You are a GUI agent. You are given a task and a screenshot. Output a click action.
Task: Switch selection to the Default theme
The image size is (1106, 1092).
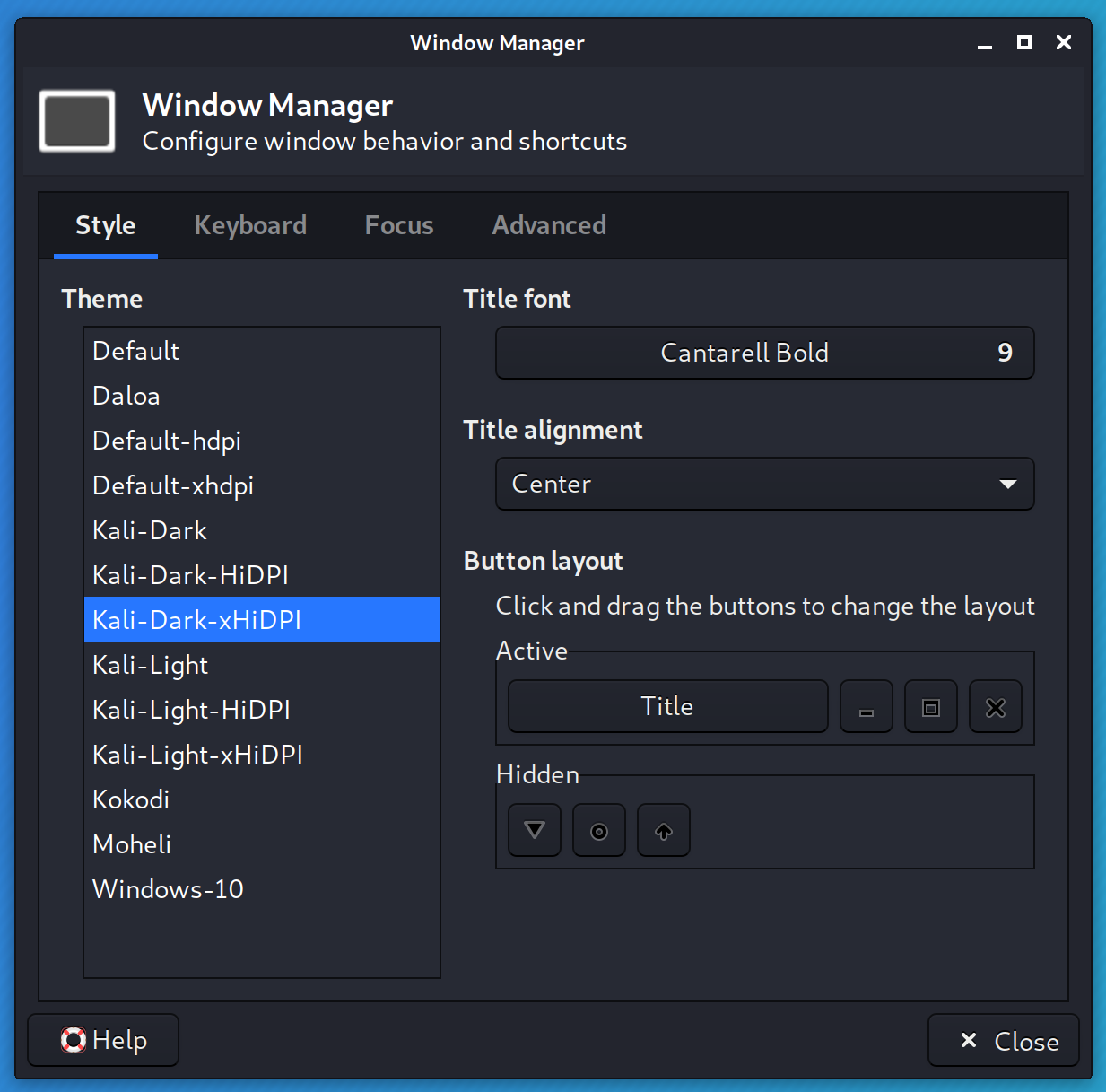point(135,351)
